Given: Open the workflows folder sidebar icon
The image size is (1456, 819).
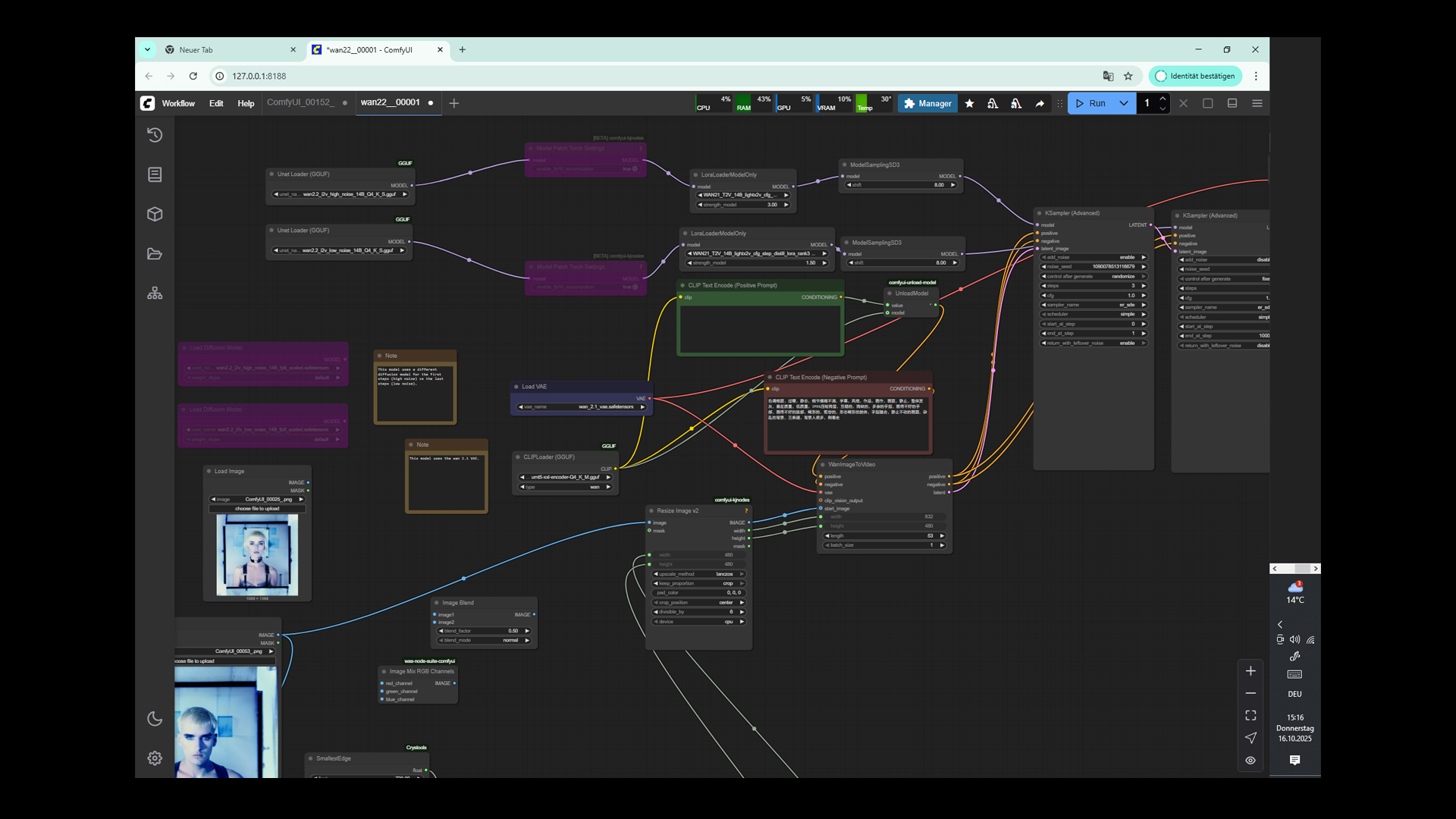Looking at the screenshot, I should coord(155,253).
